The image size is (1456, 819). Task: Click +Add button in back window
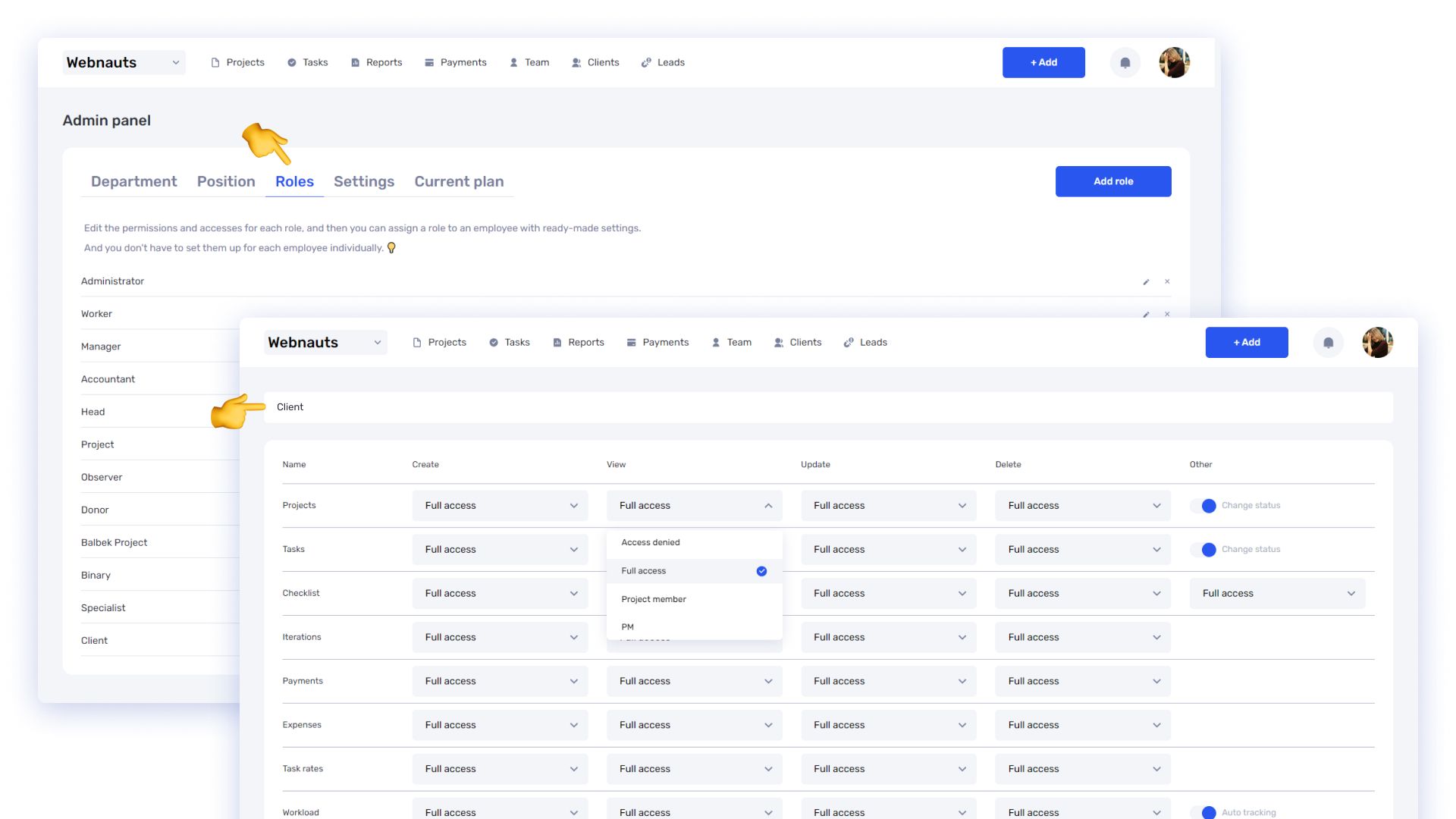1043,62
